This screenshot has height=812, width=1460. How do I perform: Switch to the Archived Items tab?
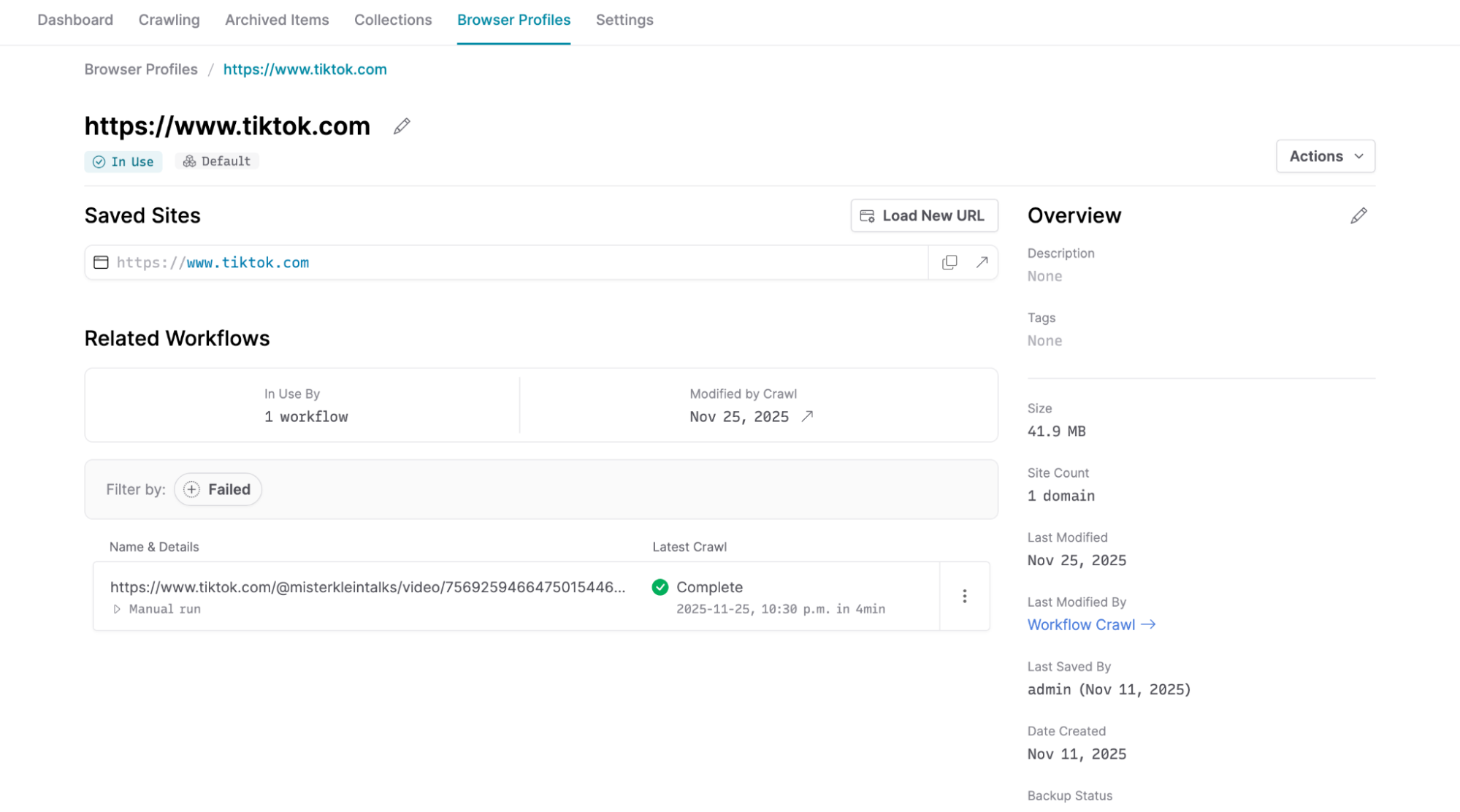click(x=277, y=20)
